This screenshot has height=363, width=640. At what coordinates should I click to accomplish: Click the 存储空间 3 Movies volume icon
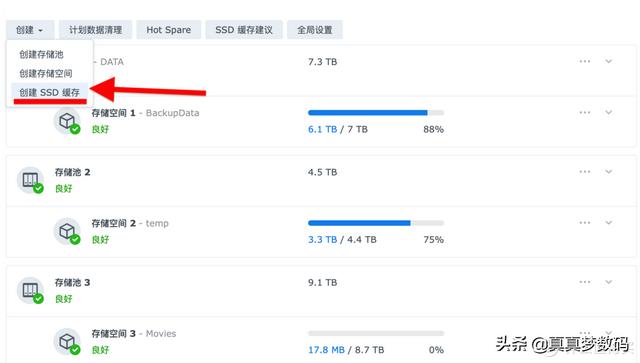click(67, 341)
